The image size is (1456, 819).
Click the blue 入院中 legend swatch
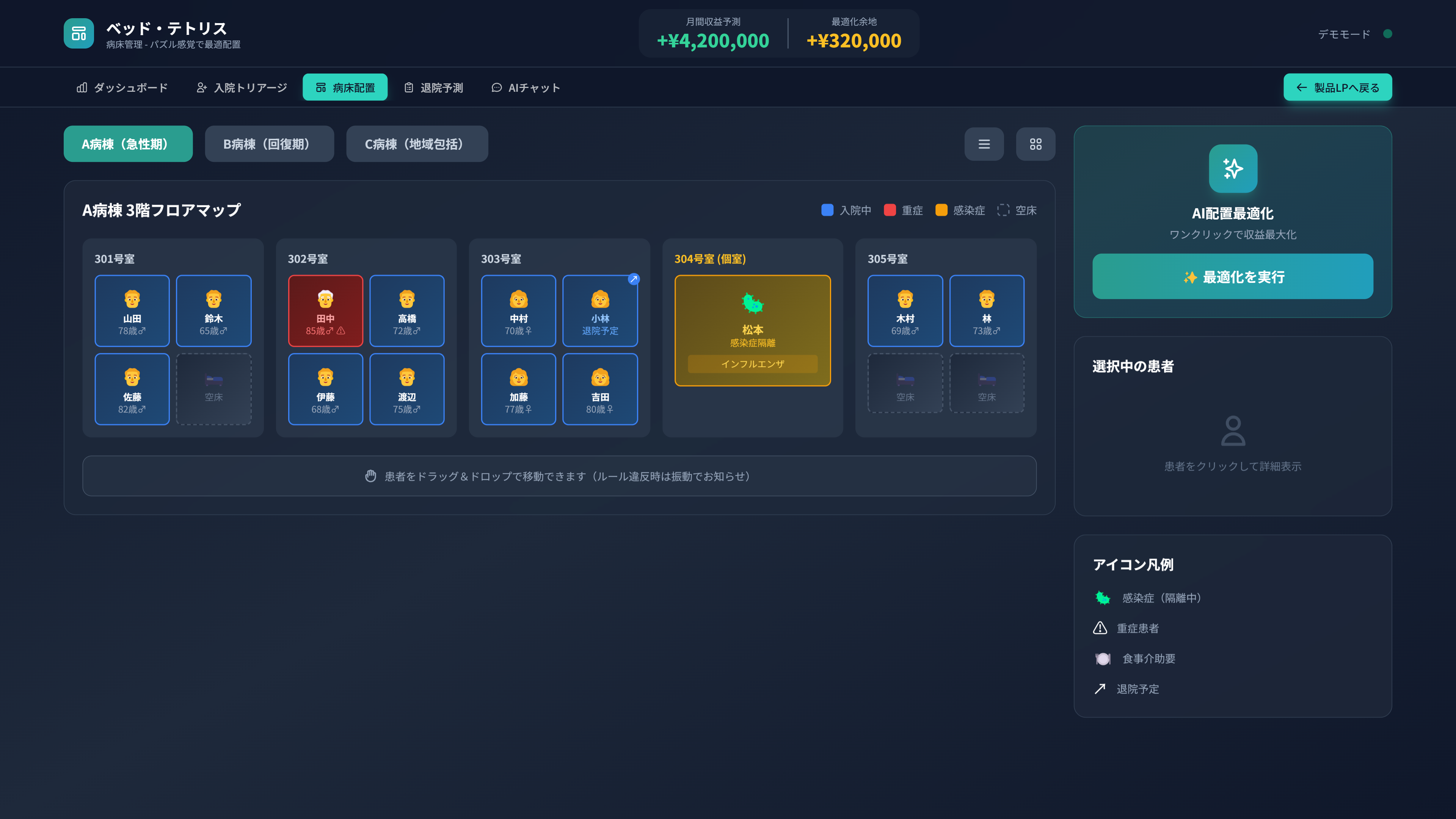click(827, 210)
